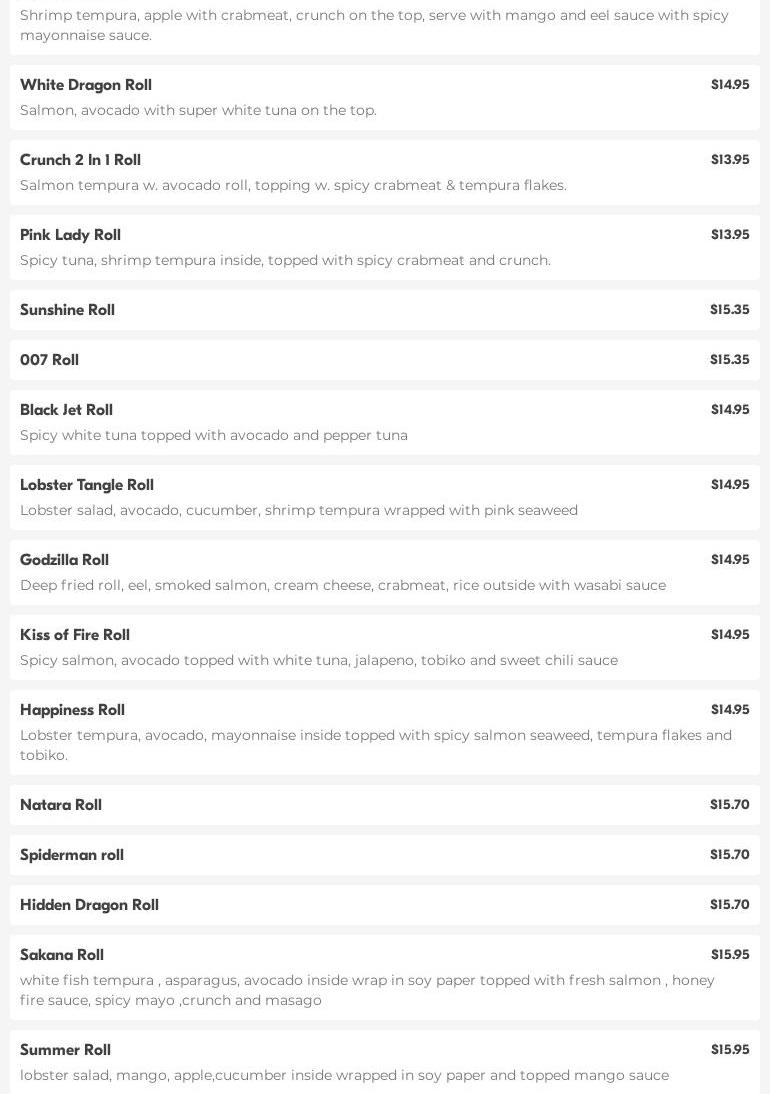
Task: Choose the Pink Lady Roll menu item
Action: (70, 235)
